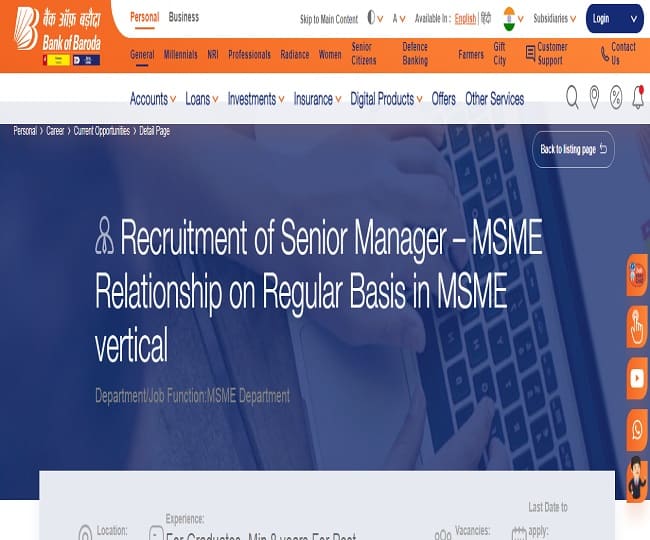The image size is (650, 540).
Task: Expand the font size A dropdown
Action: pos(400,18)
